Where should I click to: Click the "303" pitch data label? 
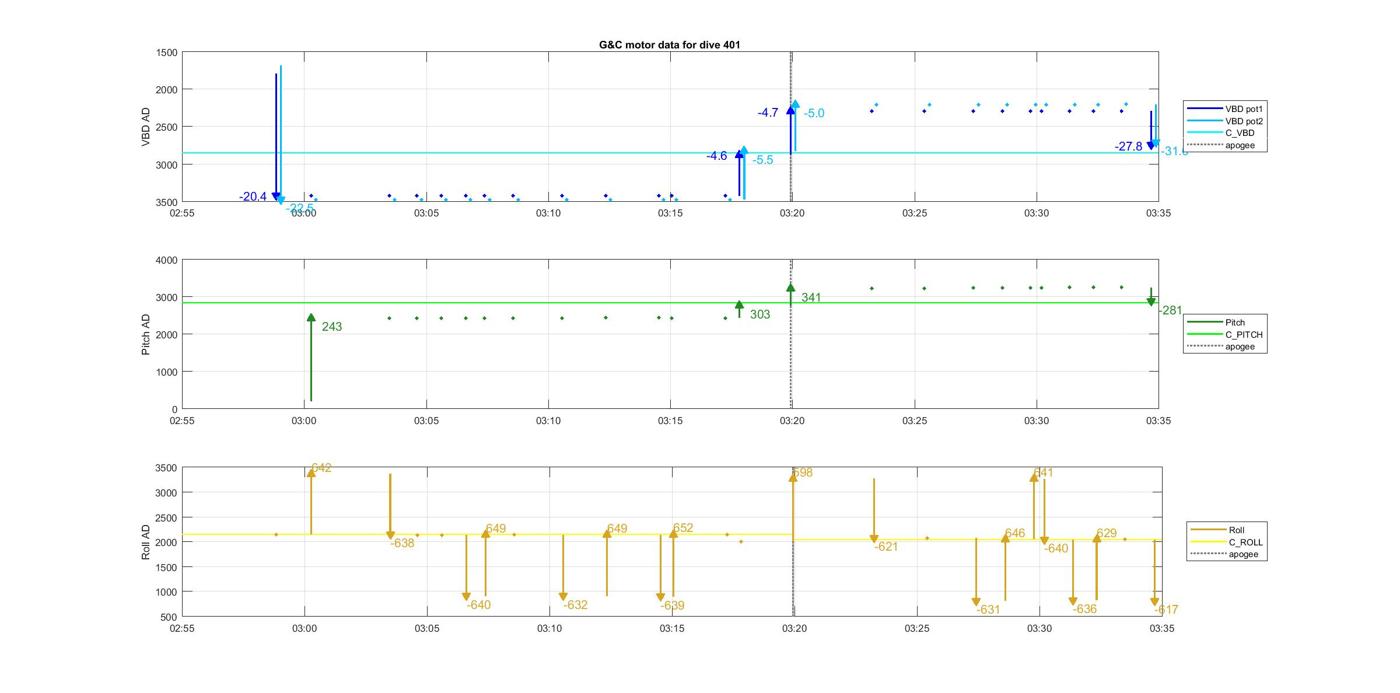pos(760,315)
